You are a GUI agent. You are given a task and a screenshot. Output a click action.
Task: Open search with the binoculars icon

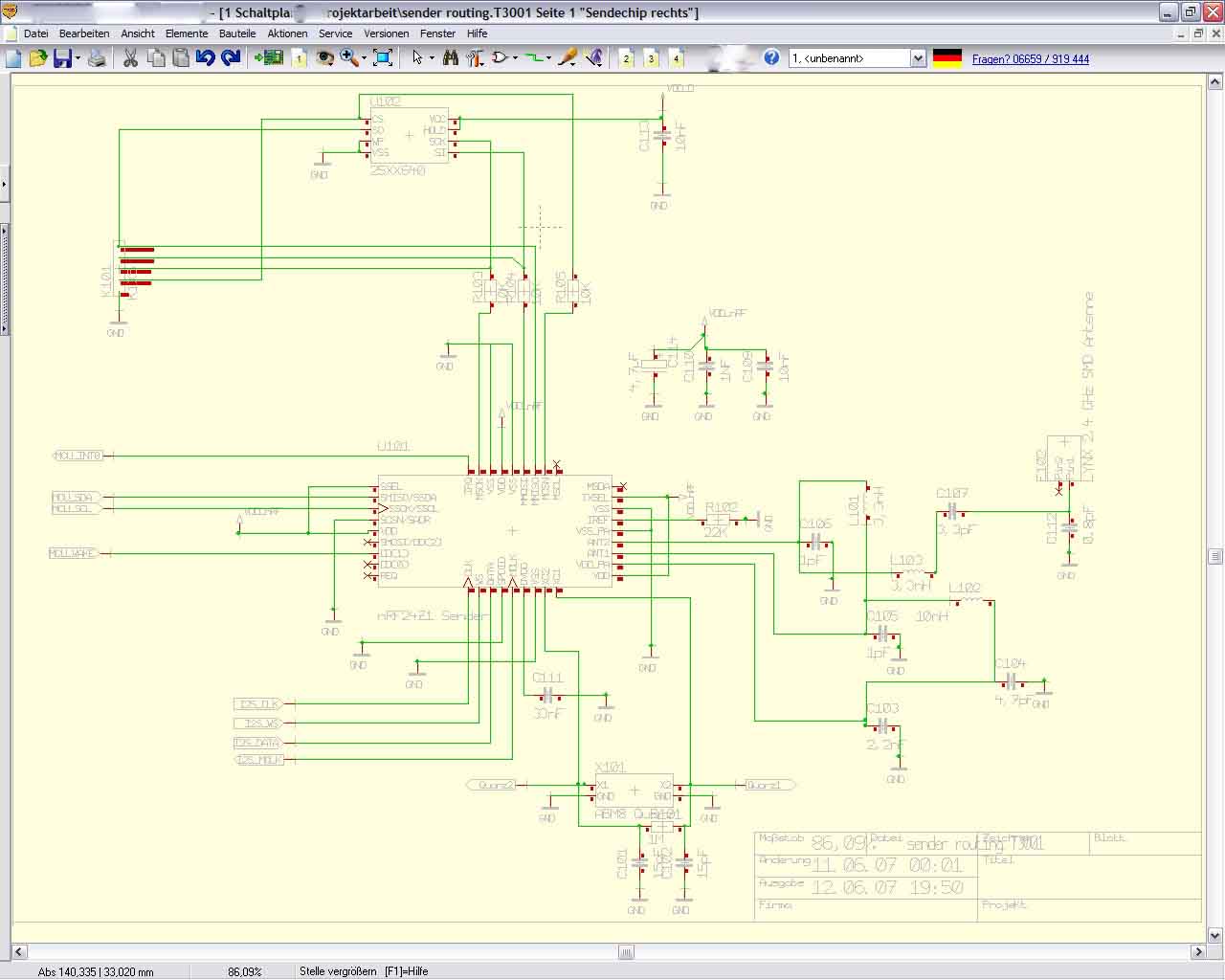(x=451, y=58)
